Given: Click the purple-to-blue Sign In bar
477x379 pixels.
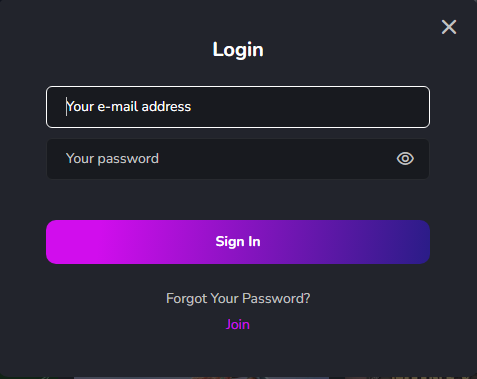Looking at the screenshot, I should [238, 242].
